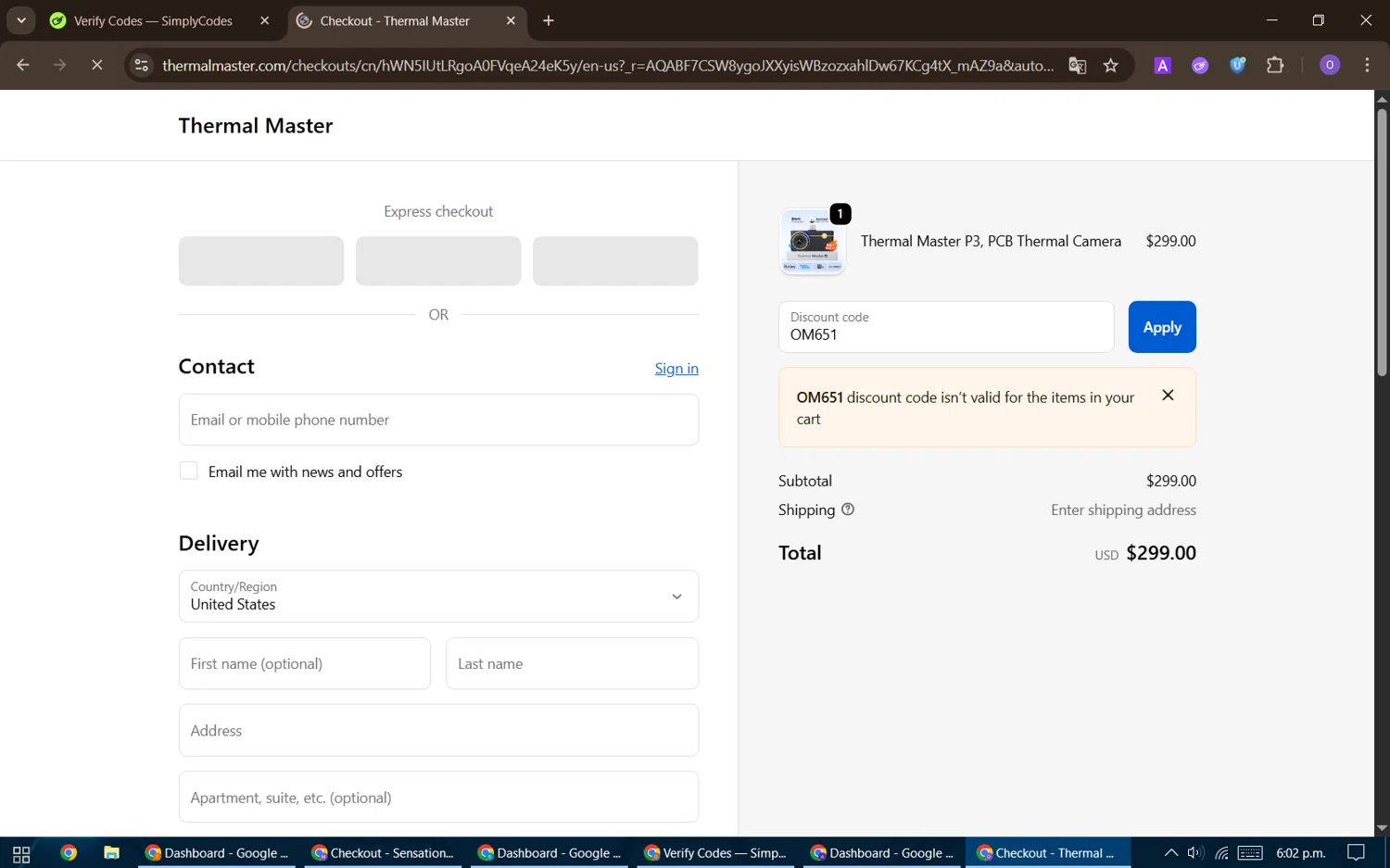Switch to Checkout - Thermal taskbar window

(x=1048, y=853)
